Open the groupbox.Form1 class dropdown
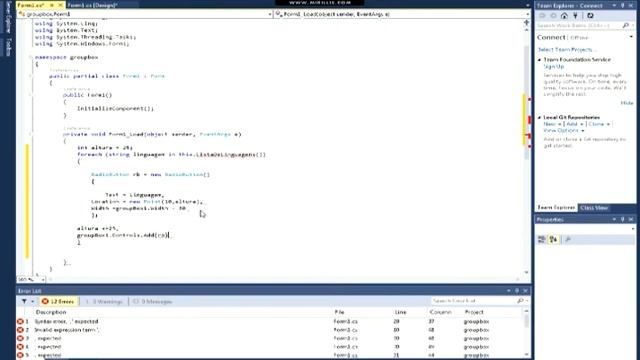640x360 pixels. [270, 14]
